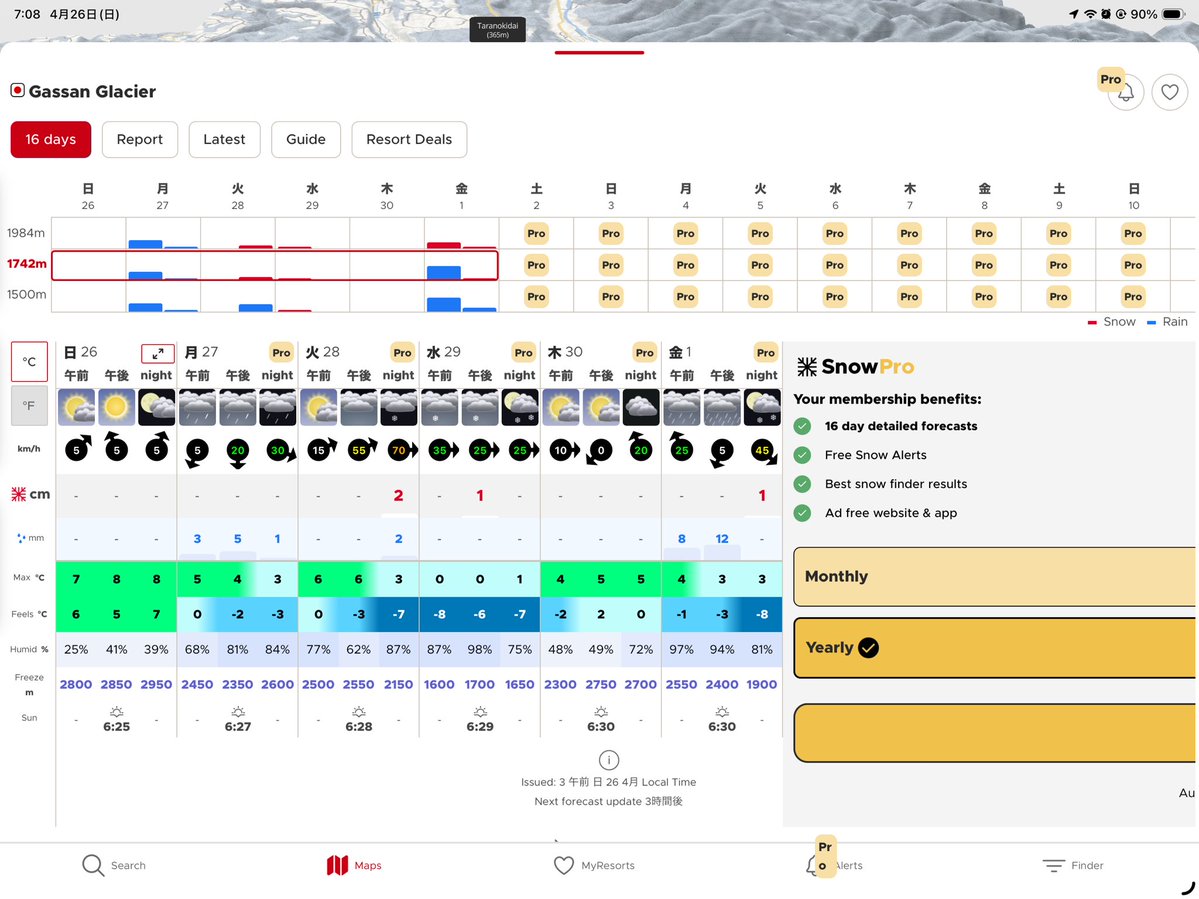Select 16 days tab
The width and height of the screenshot is (1199, 899).
click(x=50, y=139)
